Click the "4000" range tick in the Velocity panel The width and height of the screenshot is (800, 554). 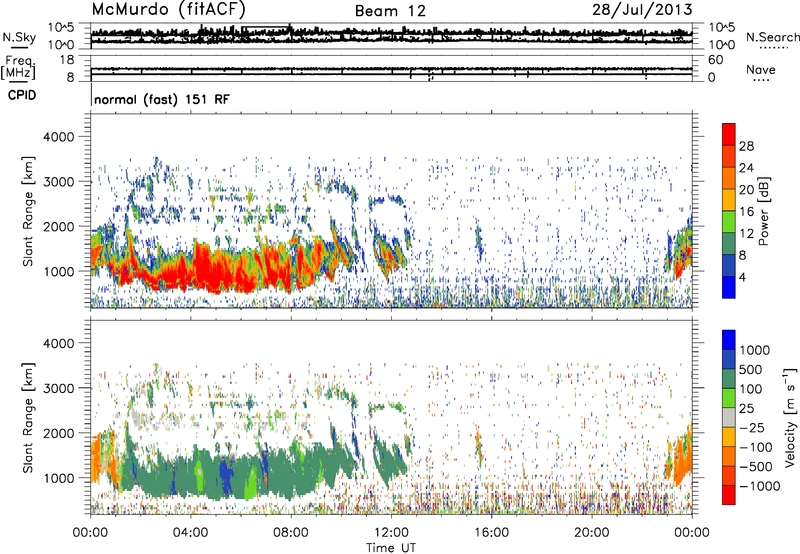point(58,343)
